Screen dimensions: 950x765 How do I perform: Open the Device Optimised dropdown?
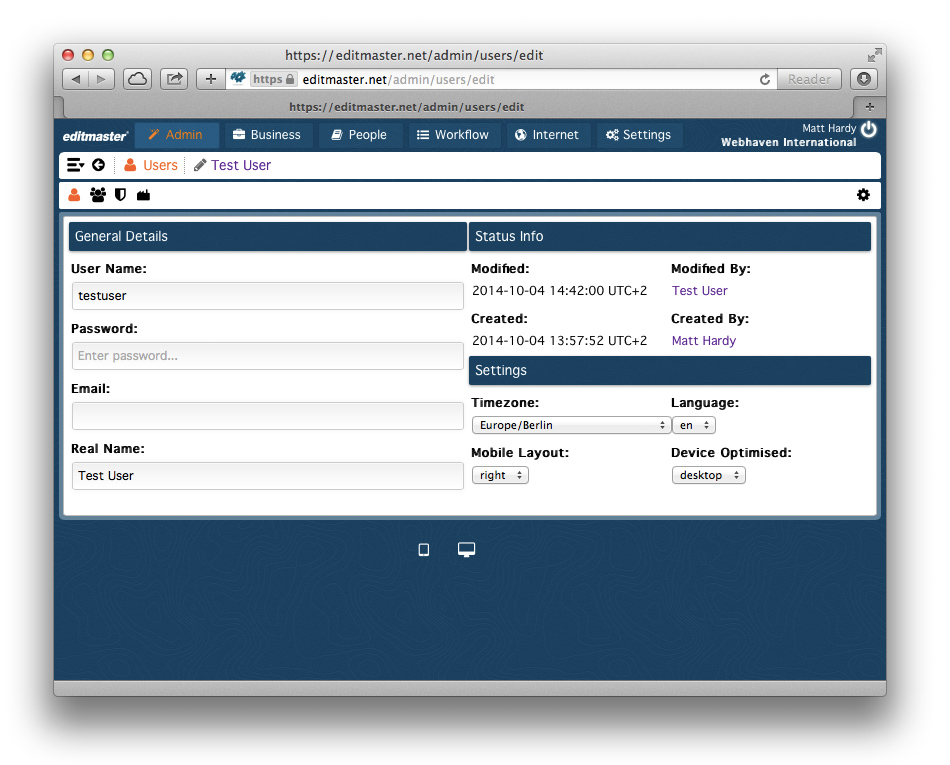[708, 475]
